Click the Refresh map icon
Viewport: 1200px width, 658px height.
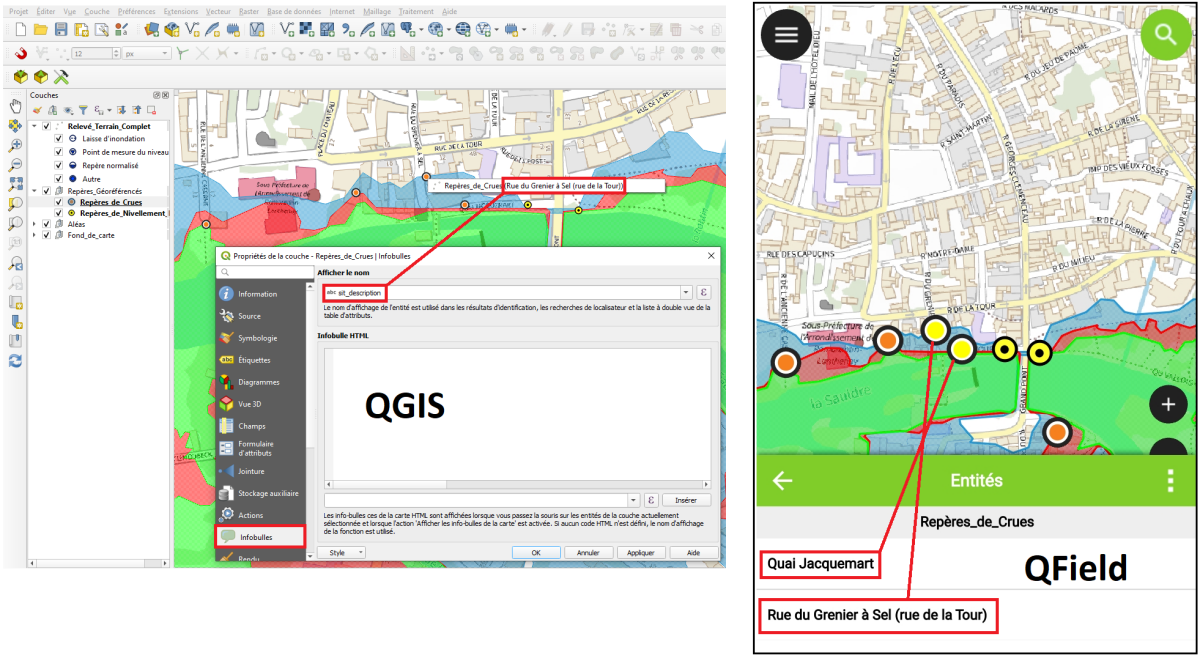[16, 362]
